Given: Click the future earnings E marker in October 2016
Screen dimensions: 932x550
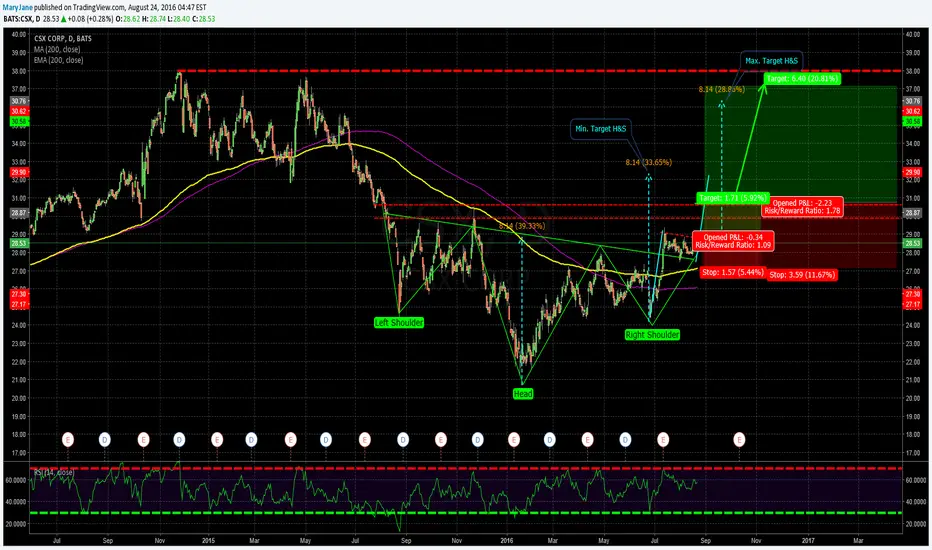Looking at the screenshot, I should (x=739, y=440).
